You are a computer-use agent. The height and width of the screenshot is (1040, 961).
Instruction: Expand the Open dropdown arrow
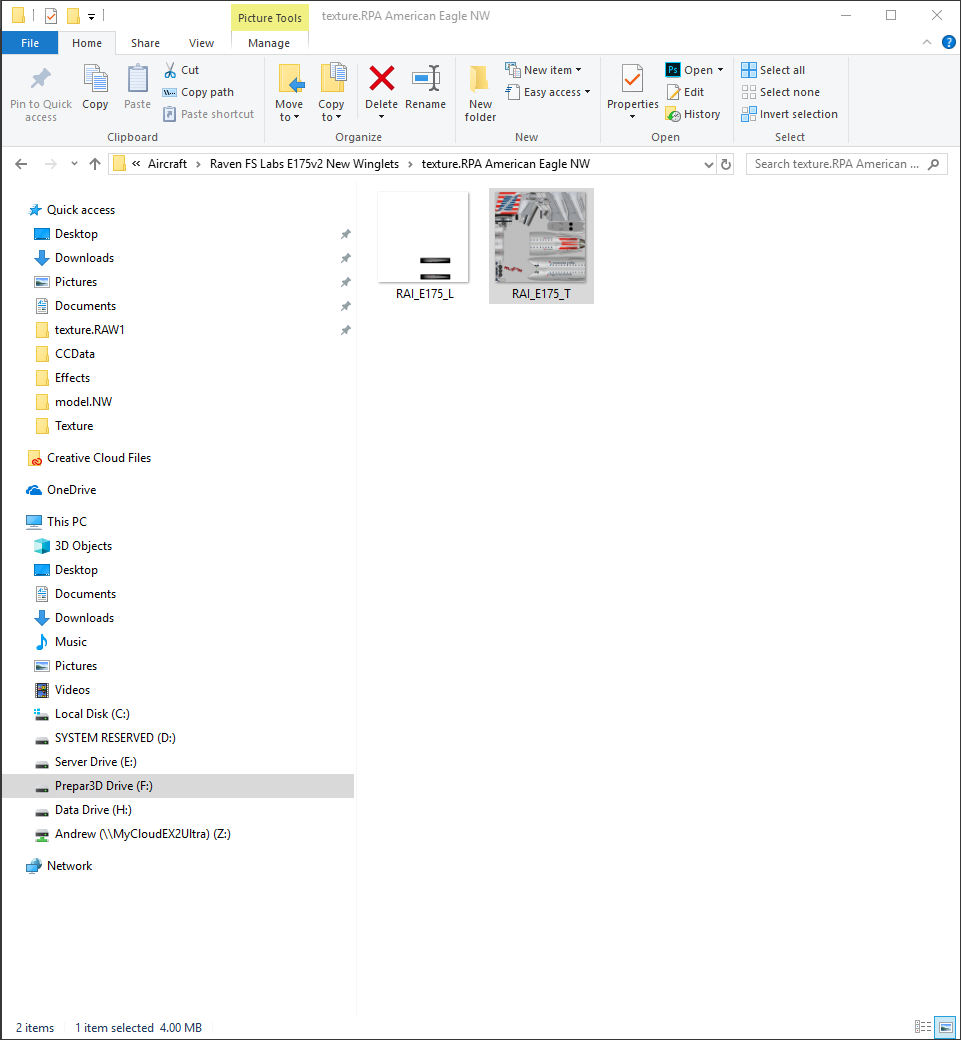[720, 70]
